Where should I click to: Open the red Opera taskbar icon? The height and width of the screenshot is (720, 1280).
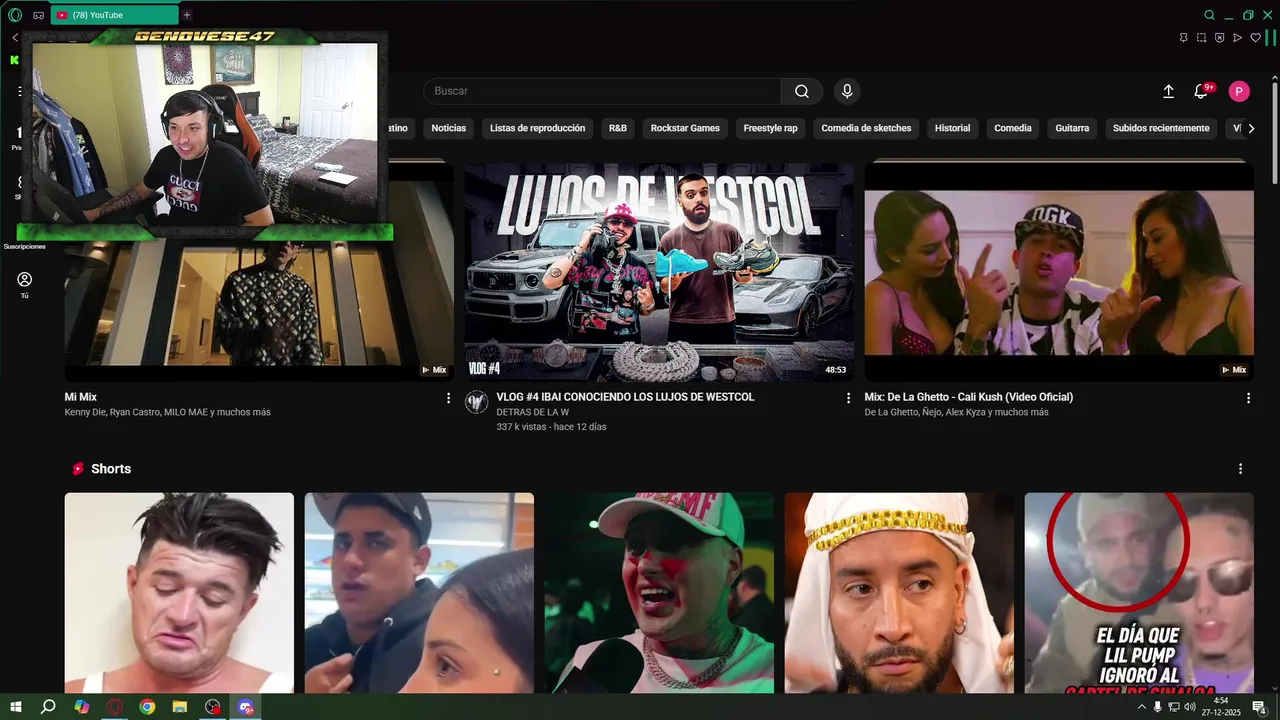point(115,707)
